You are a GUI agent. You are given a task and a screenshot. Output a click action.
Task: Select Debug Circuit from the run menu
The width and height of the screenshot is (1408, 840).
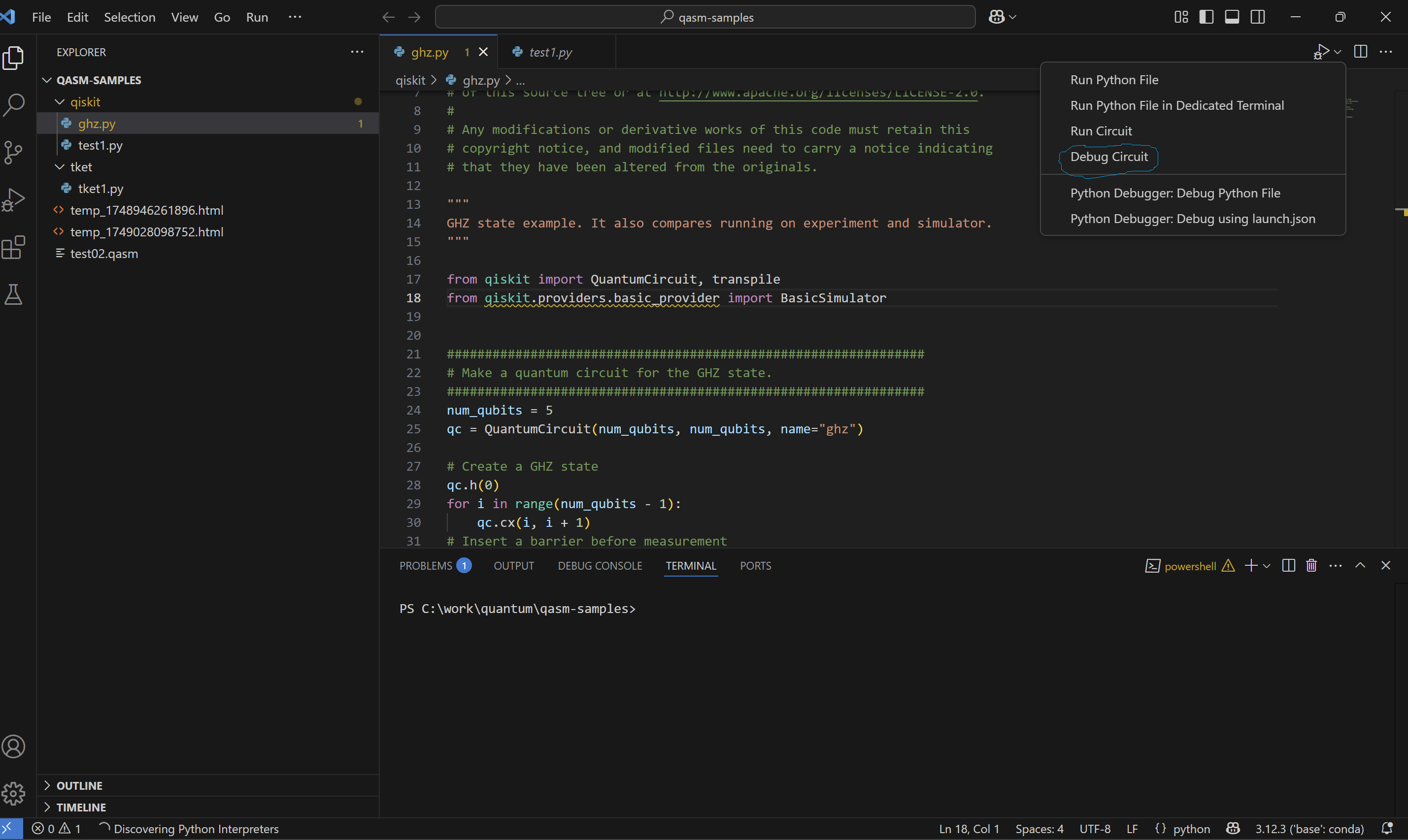[1108, 157]
